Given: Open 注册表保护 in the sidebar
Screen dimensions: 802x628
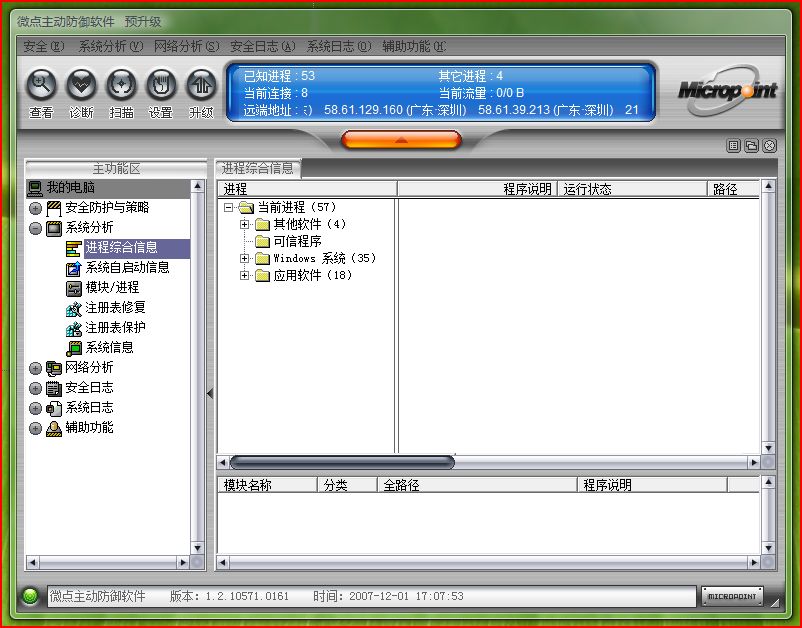Looking at the screenshot, I should pyautogui.click(x=115, y=327).
